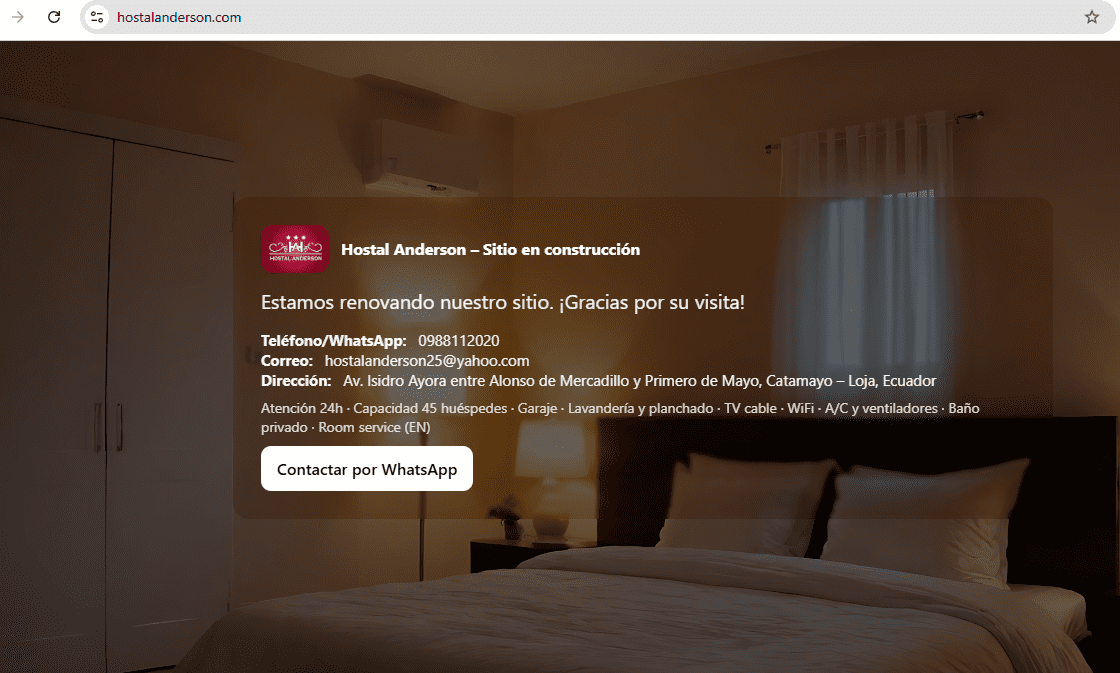
Task: Bookmark this page with the star
Action: 1091,17
